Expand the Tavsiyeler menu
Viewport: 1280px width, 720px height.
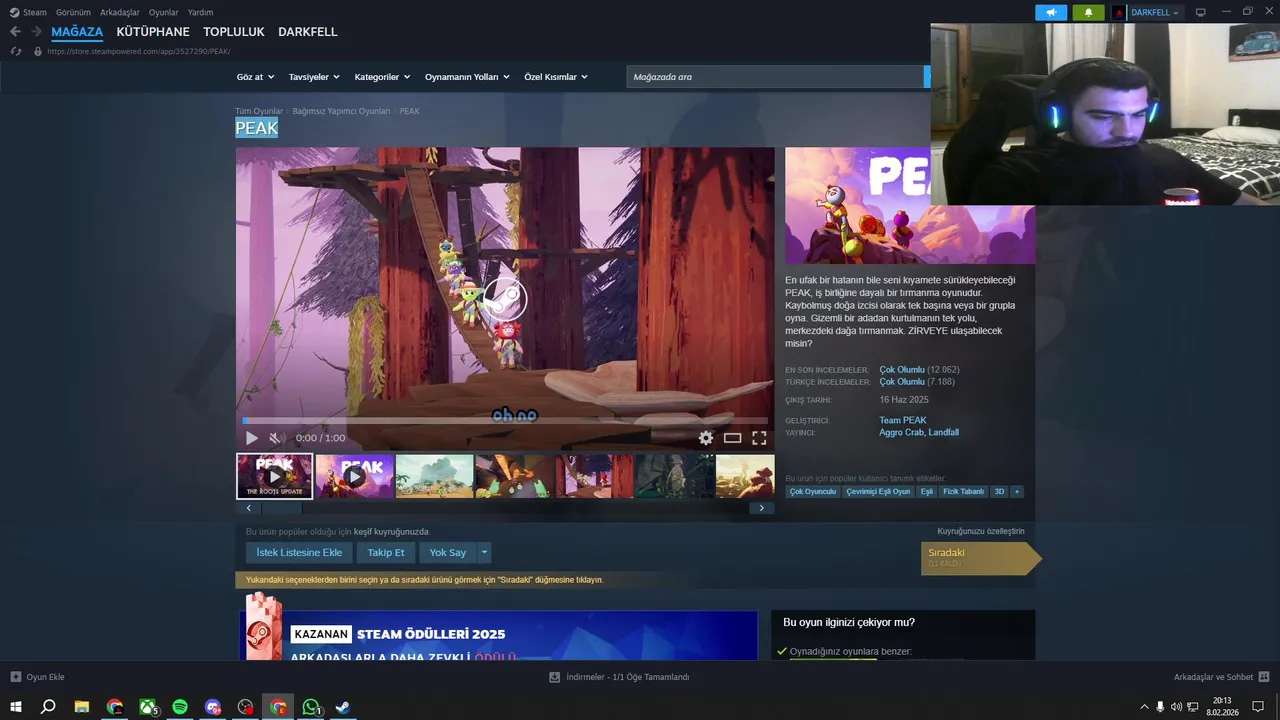314,77
